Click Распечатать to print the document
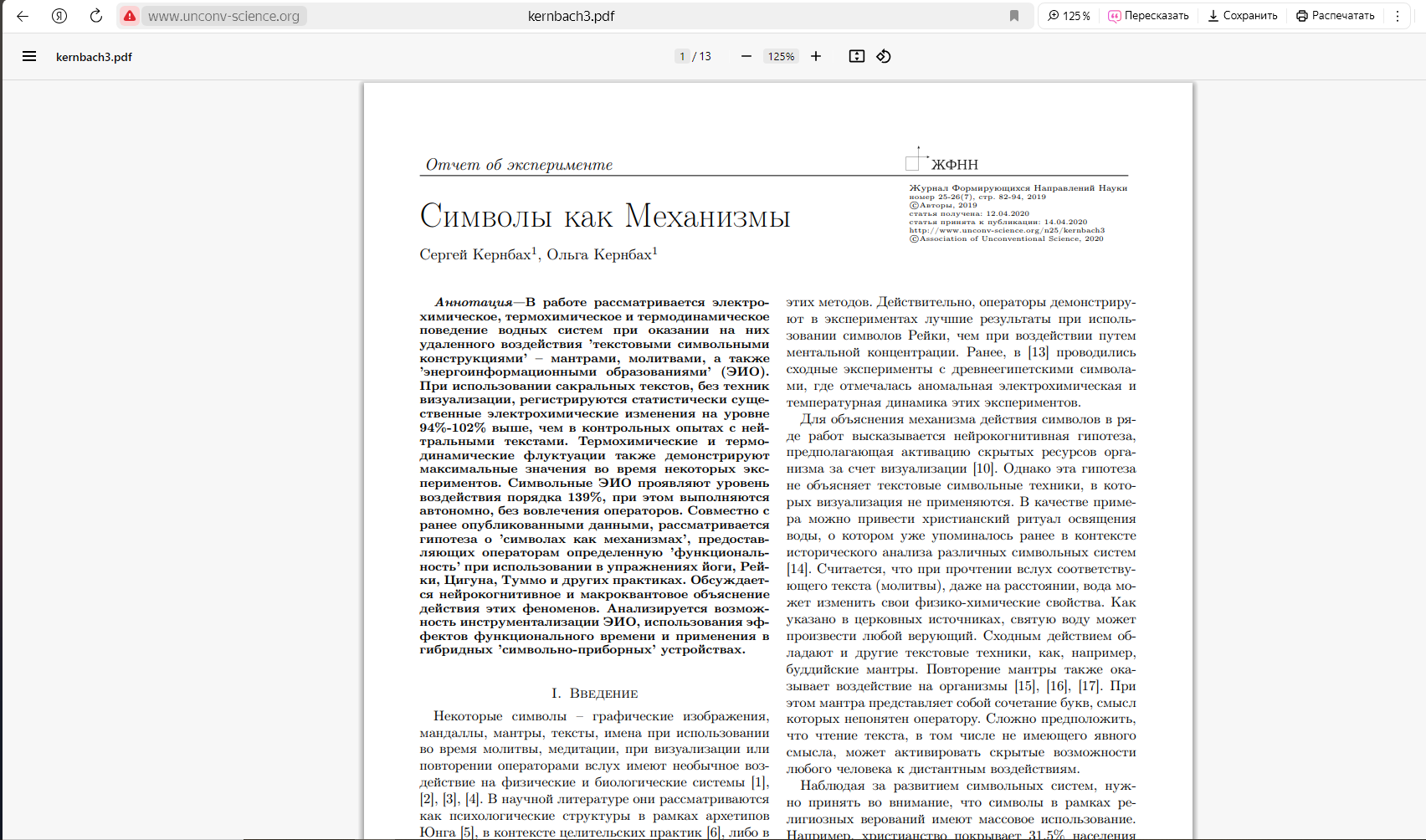 pyautogui.click(x=1336, y=16)
